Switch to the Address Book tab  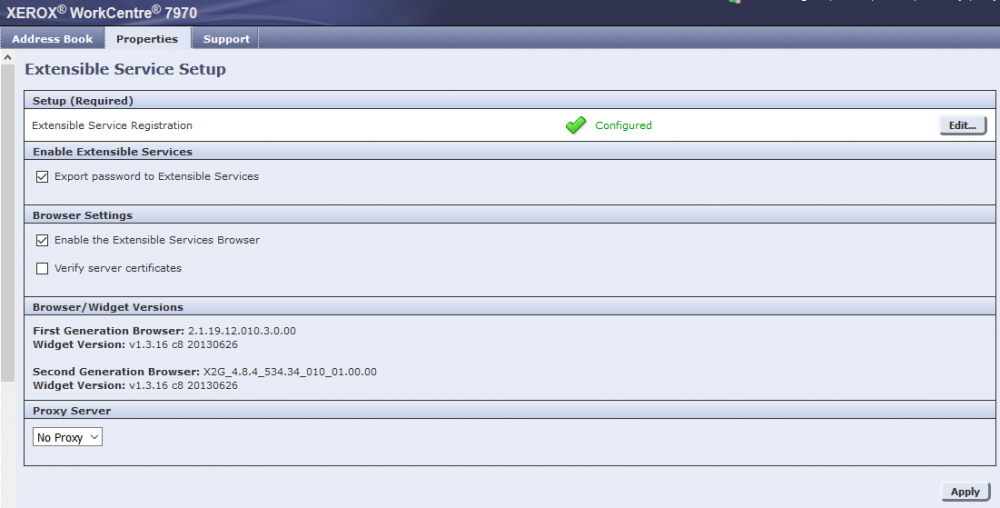[52, 39]
